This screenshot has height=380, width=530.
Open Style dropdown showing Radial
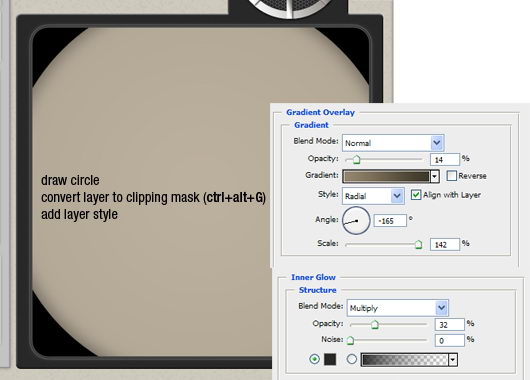(x=373, y=196)
